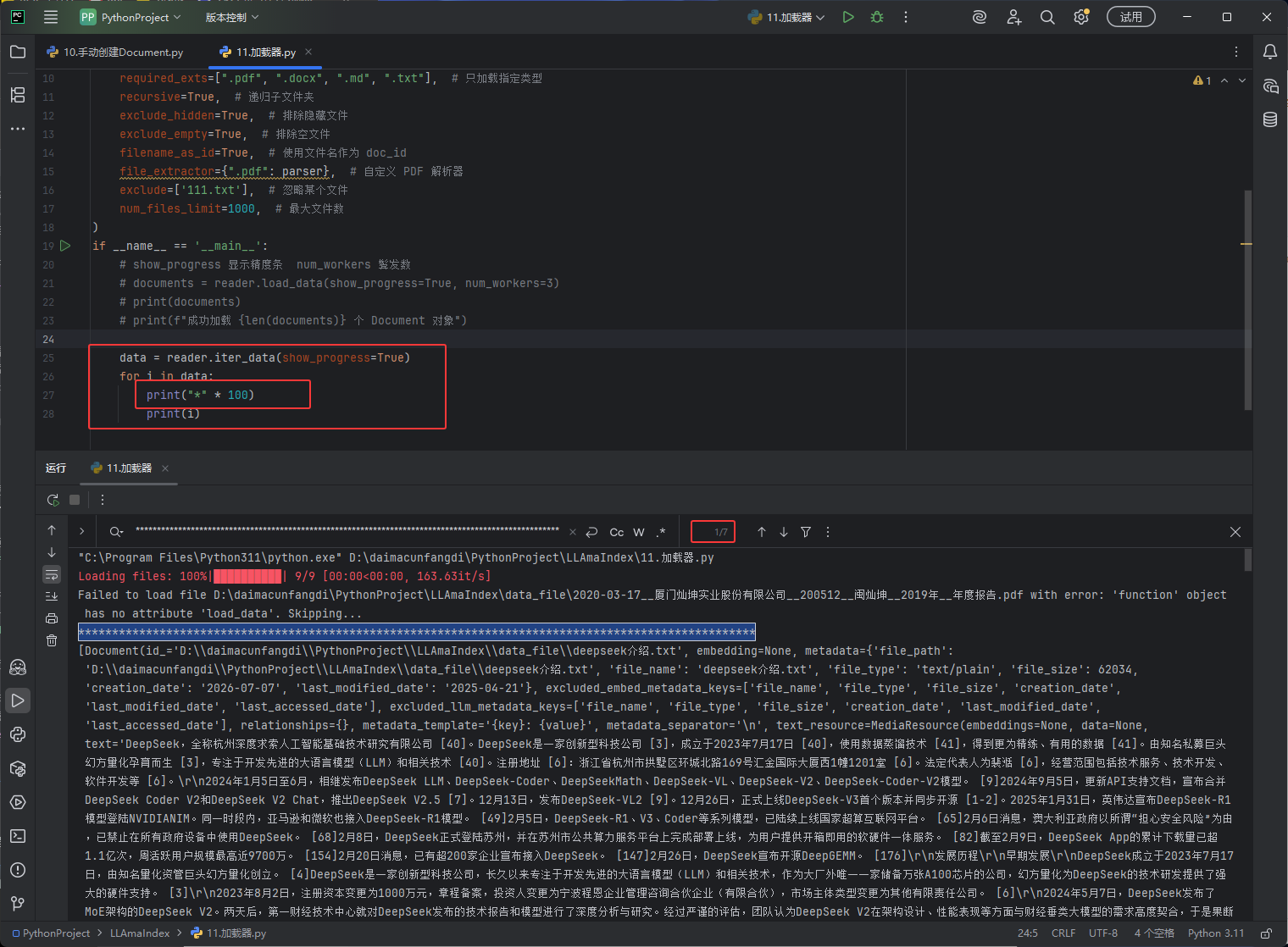This screenshot has height=947, width=1288.
Task: Close the 11.加载器.py editor tab
Action: tap(308, 53)
